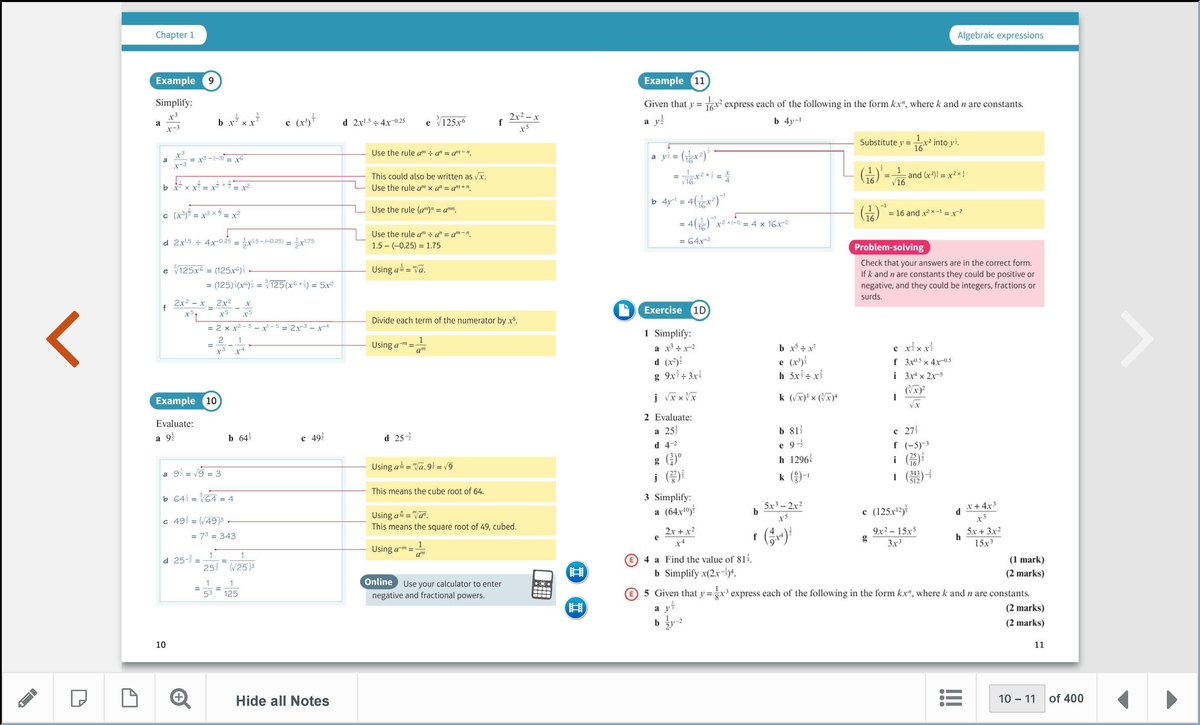The width and height of the screenshot is (1200, 725).
Task: Click the 'Example 10' heading badge
Action: (x=187, y=401)
